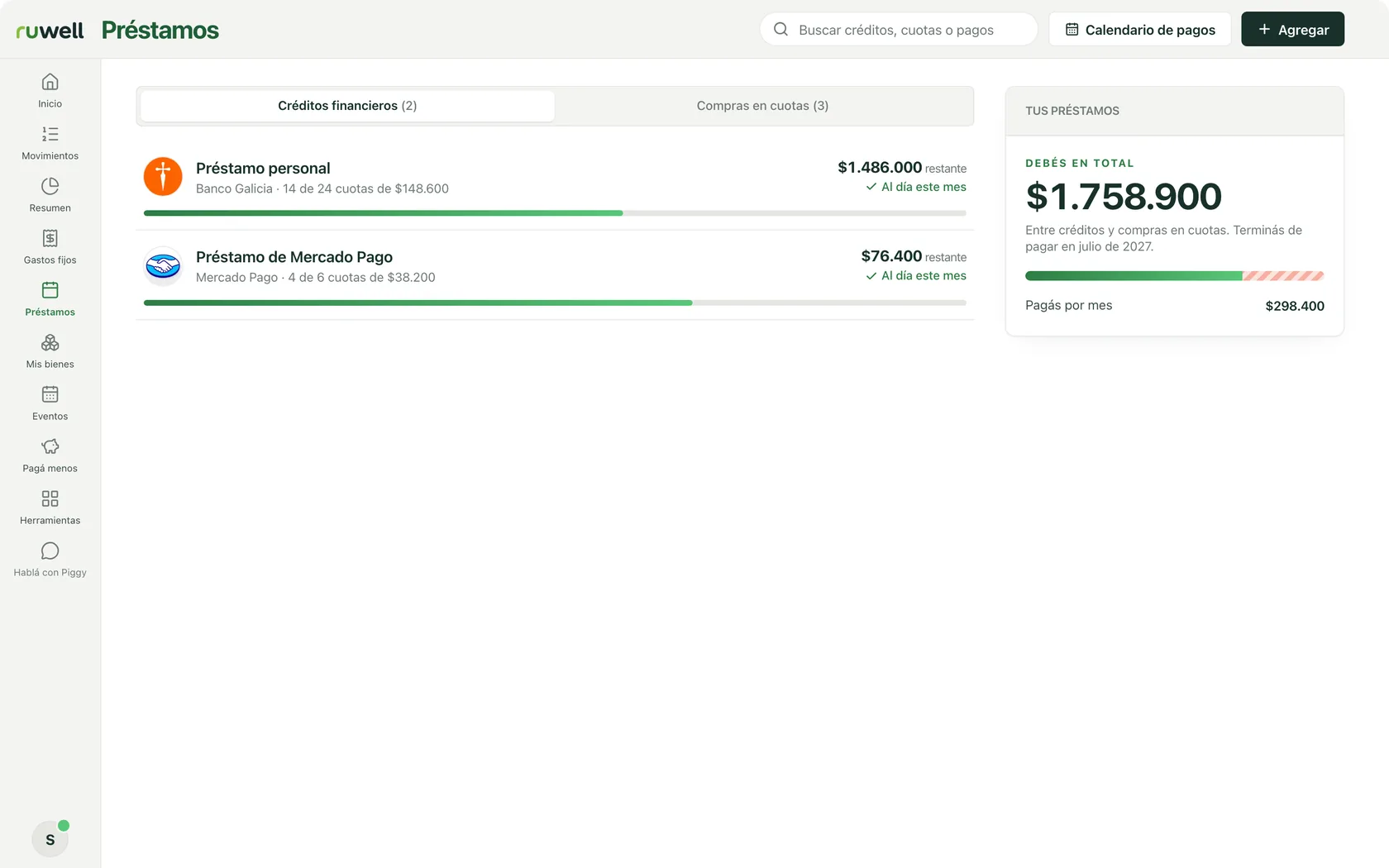Open Eventos calendar icon

click(50, 394)
